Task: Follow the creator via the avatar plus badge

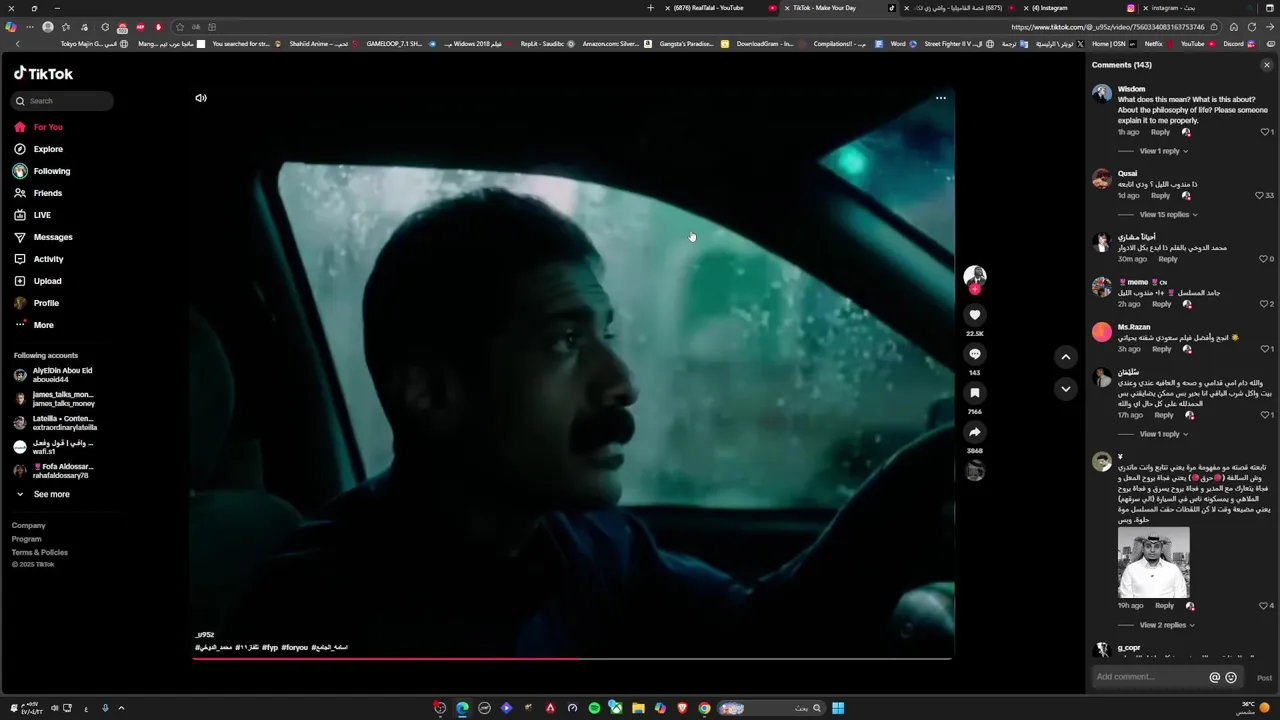Action: pyautogui.click(x=975, y=290)
